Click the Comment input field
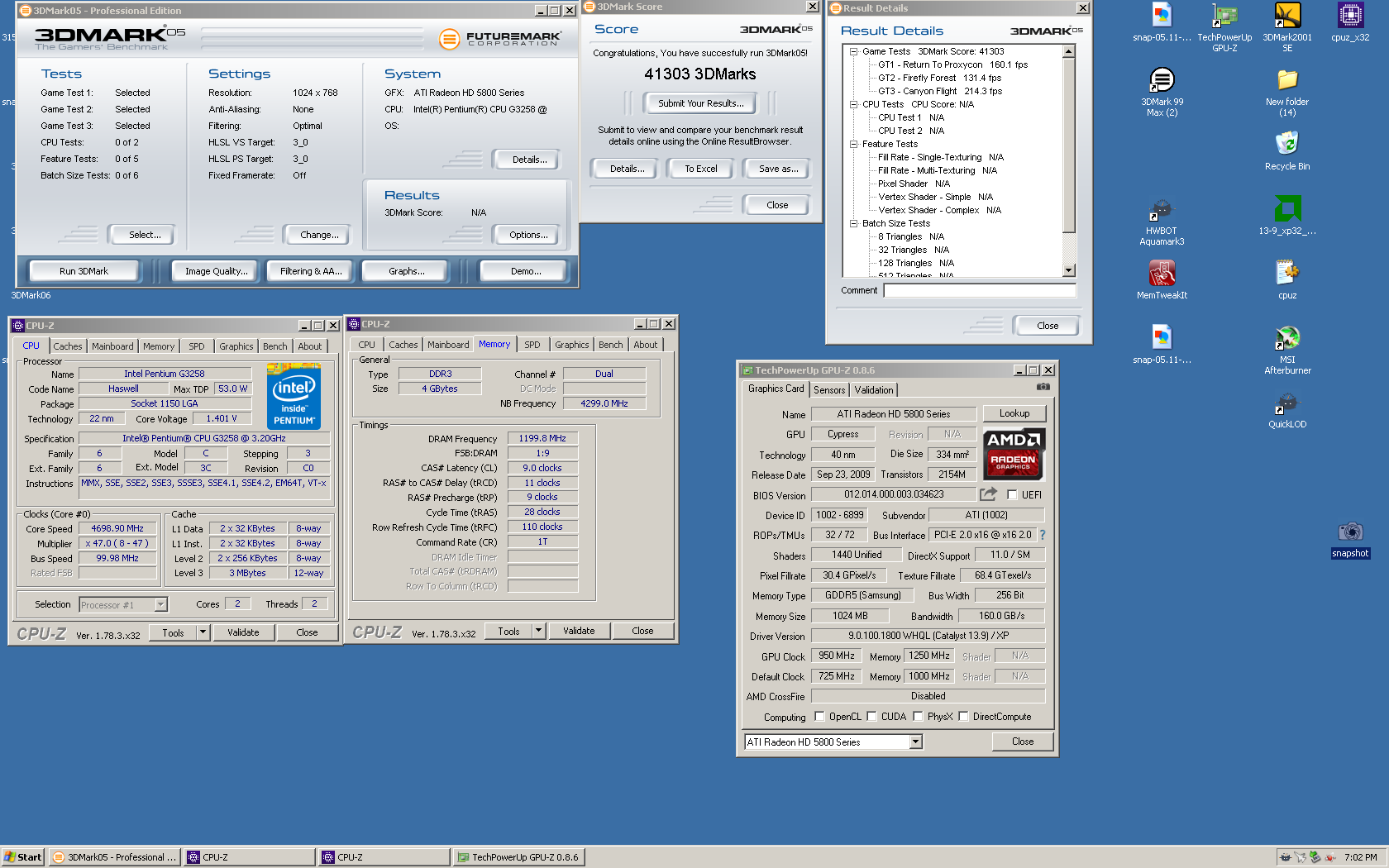The width and height of the screenshot is (1389, 868). [x=980, y=291]
